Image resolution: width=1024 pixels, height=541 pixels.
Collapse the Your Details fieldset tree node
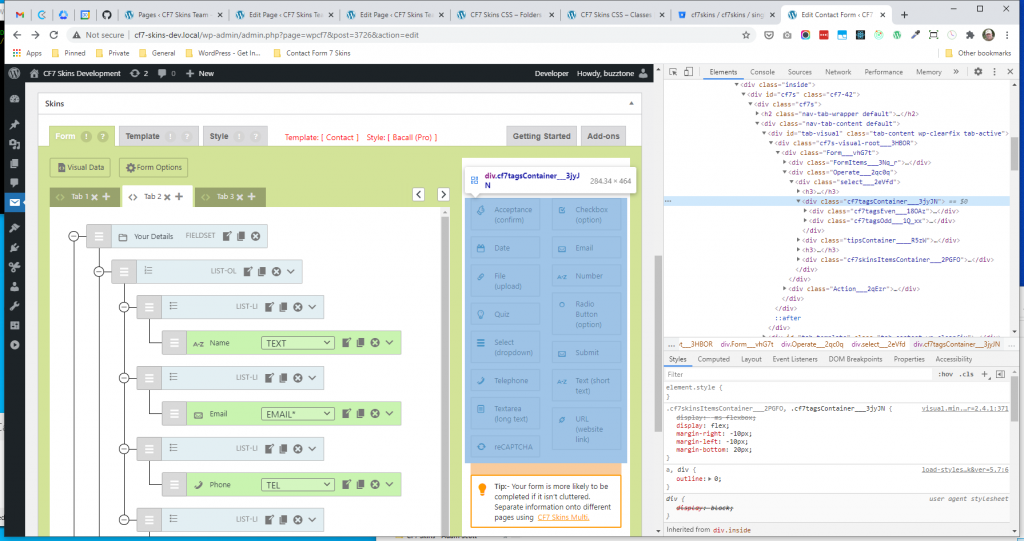point(73,236)
